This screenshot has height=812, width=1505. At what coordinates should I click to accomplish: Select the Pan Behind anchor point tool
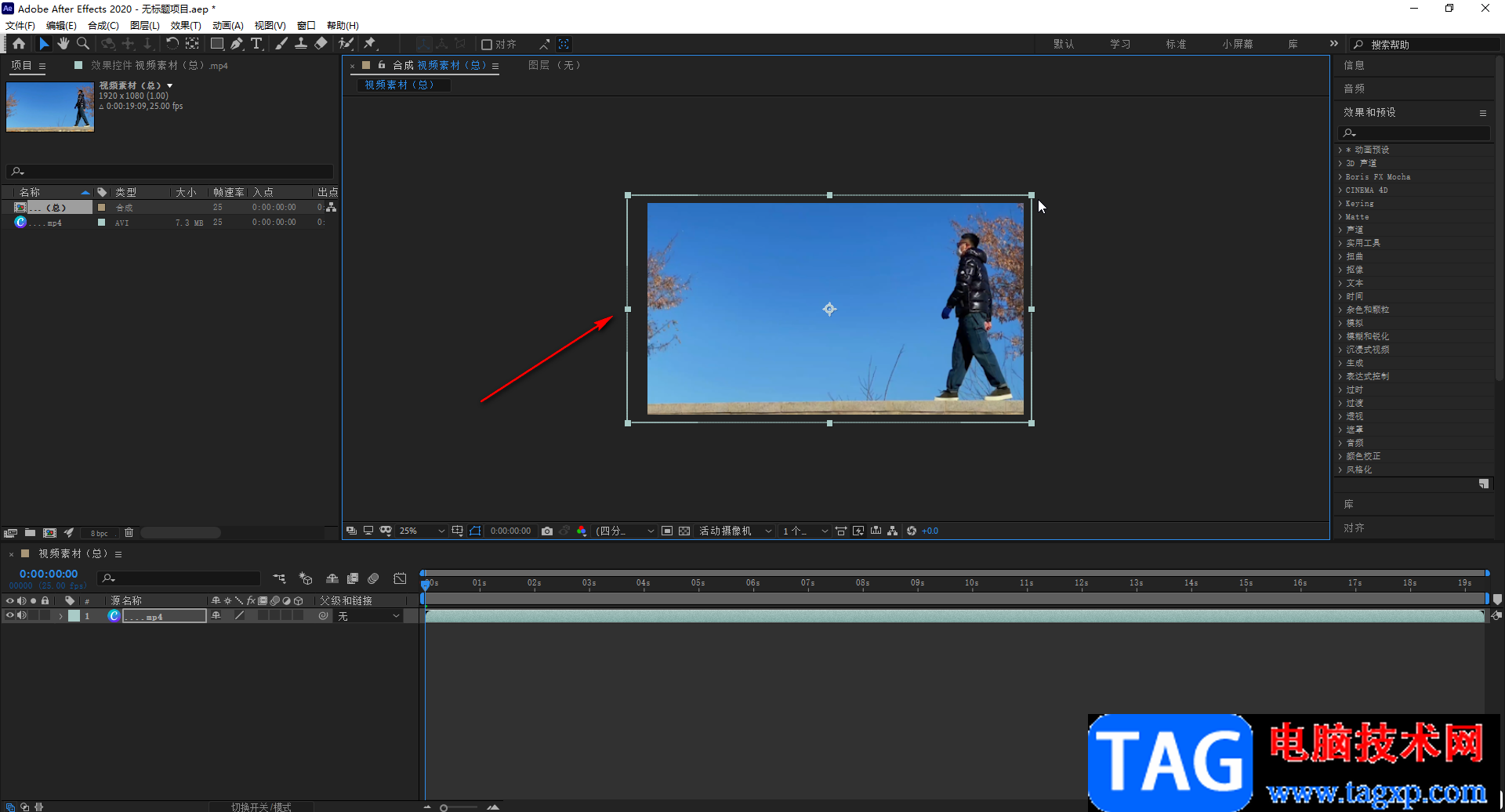[x=192, y=44]
